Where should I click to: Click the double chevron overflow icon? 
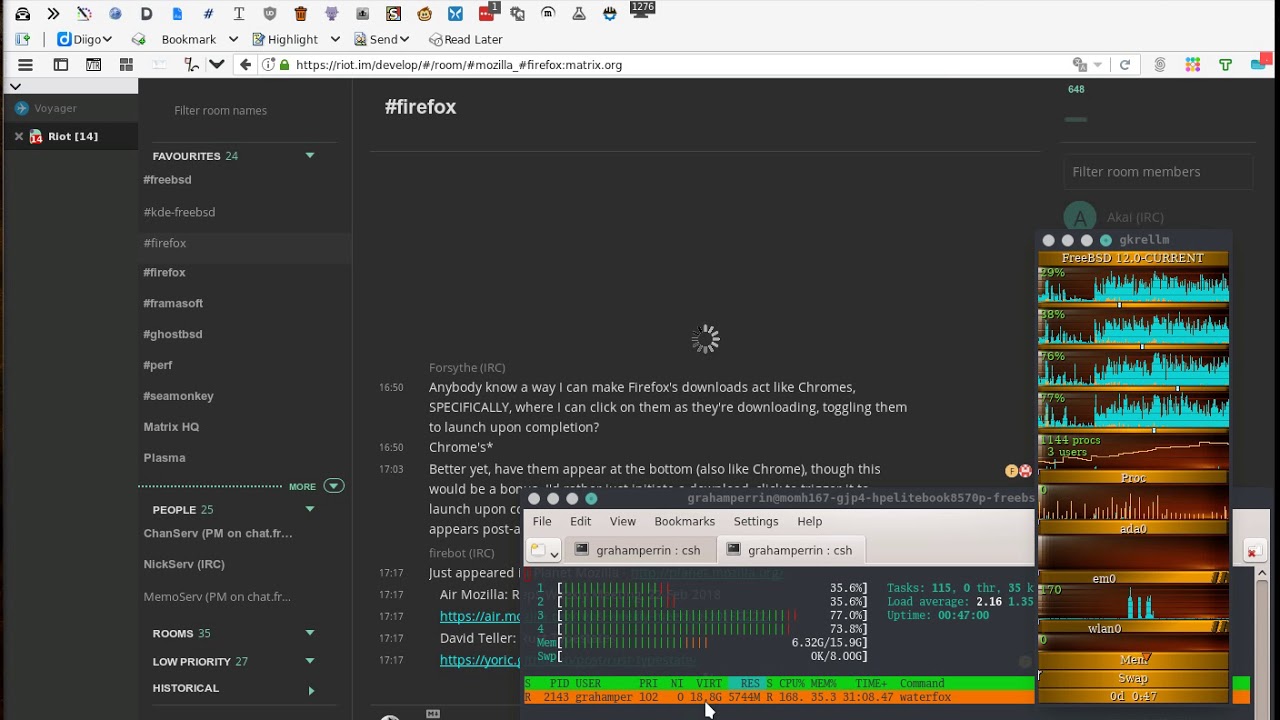(54, 14)
